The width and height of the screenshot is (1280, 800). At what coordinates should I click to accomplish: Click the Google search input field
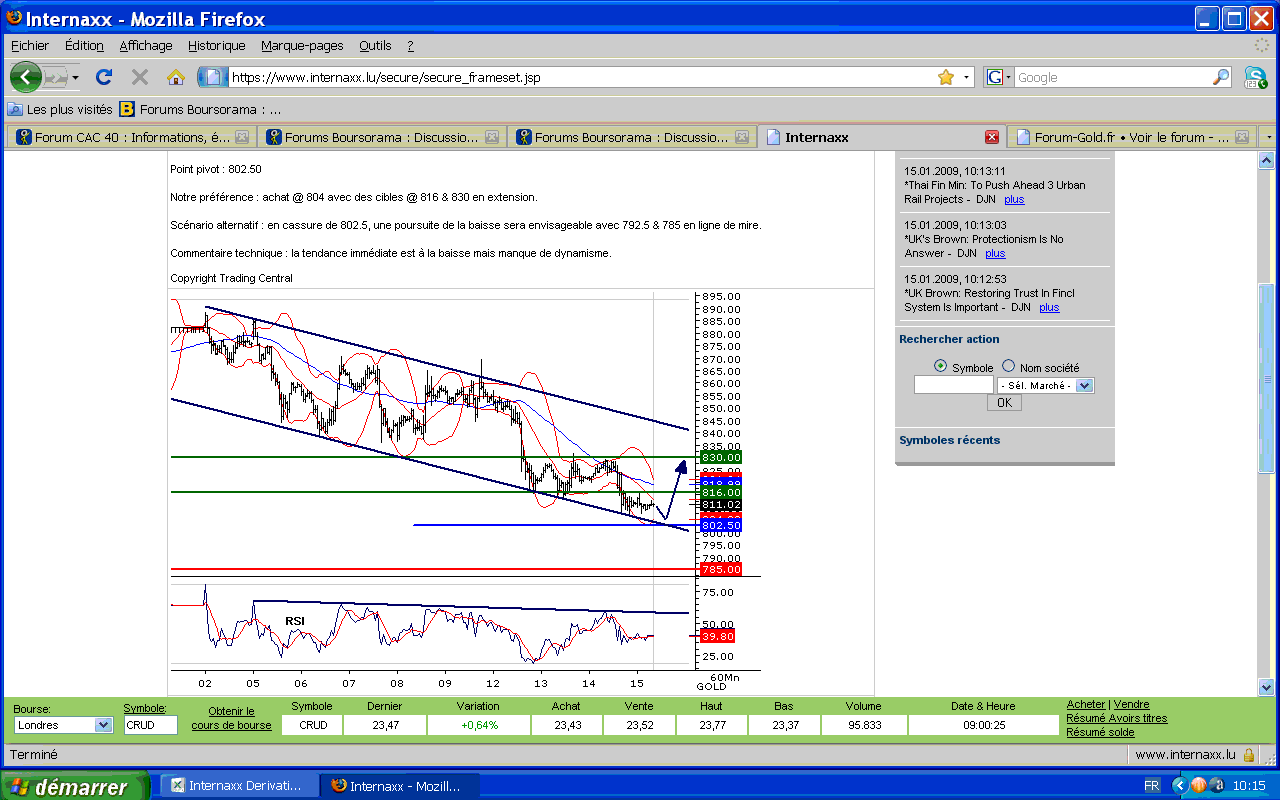(1112, 77)
